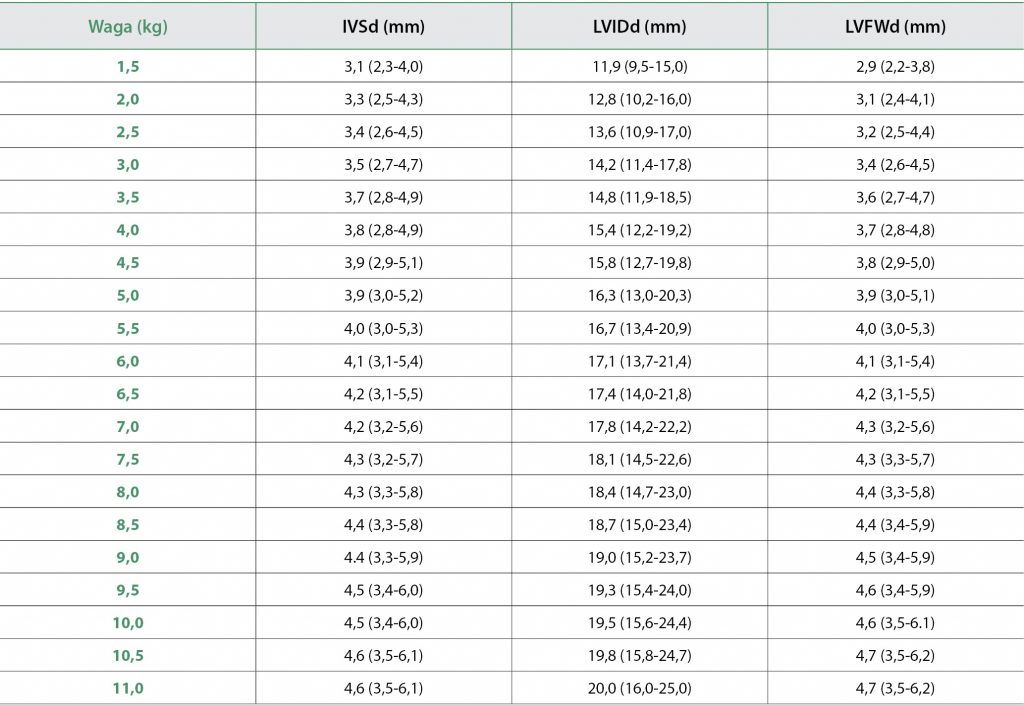
Task: Click LVFWd value 3,6 (2,7-4,7)
Action: [x=895, y=198]
